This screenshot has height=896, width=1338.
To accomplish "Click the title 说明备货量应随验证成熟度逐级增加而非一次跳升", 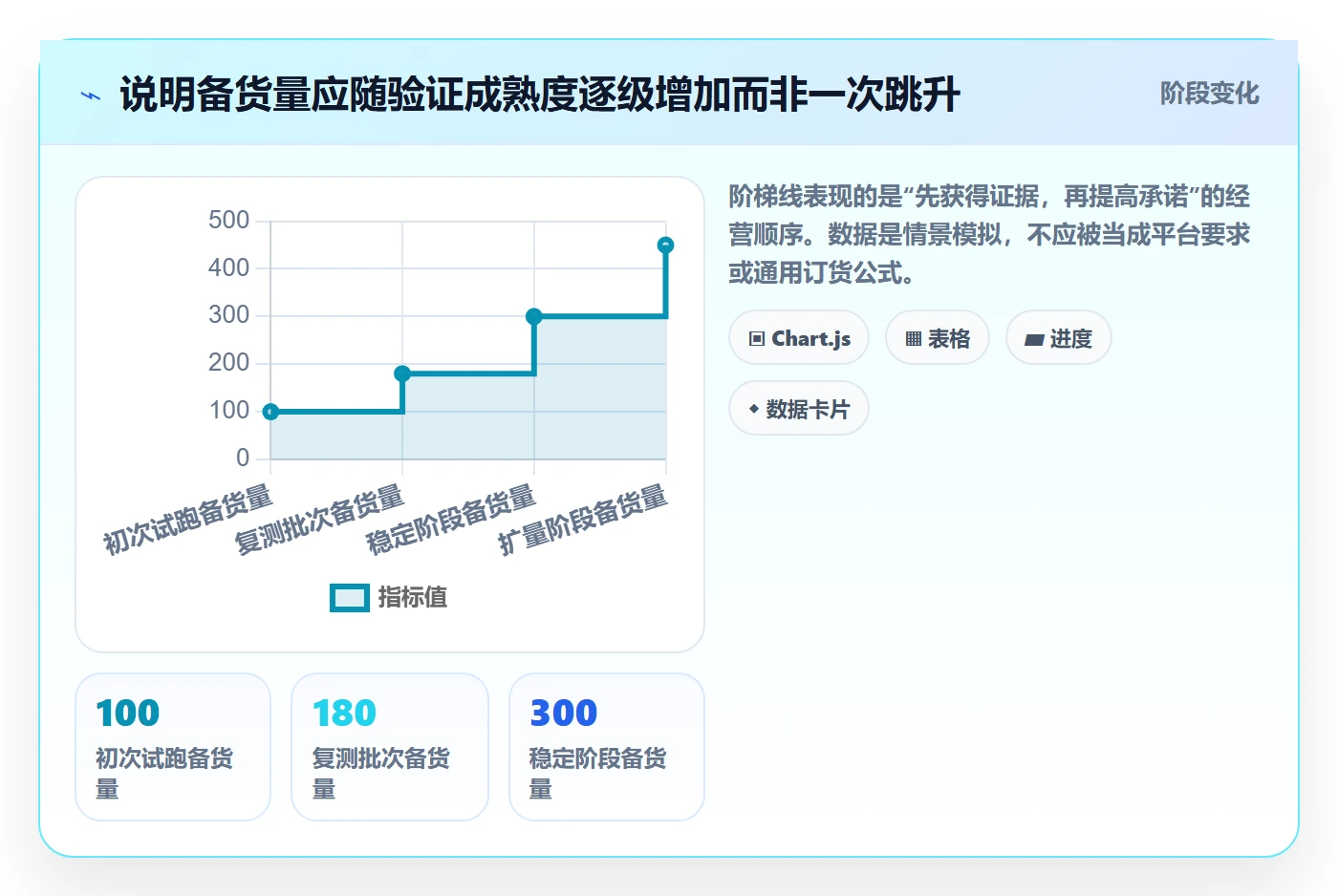I will (540, 95).
